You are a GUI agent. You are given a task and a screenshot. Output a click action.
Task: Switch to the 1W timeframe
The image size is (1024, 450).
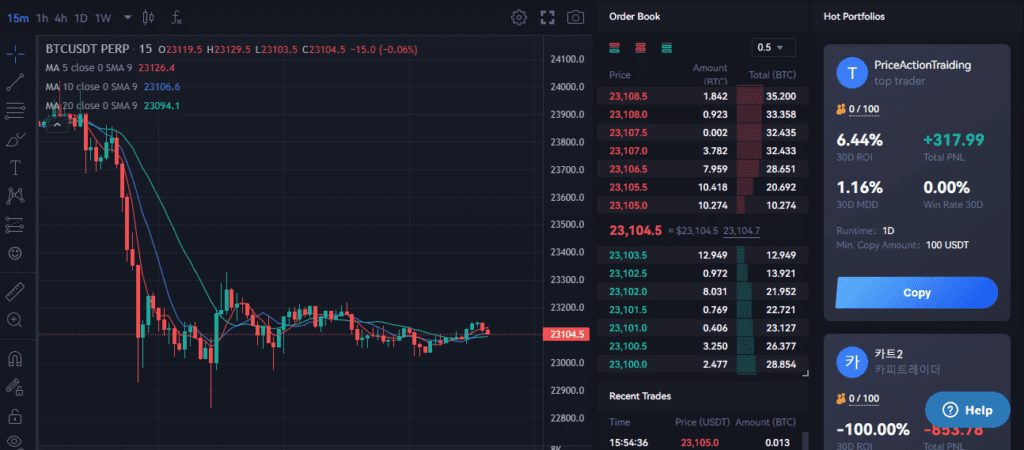pyautogui.click(x=103, y=18)
